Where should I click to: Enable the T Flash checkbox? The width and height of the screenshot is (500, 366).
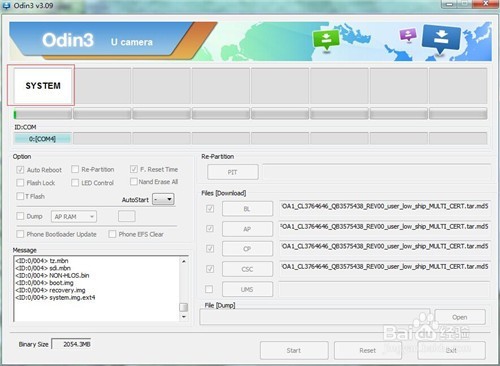coord(20,196)
